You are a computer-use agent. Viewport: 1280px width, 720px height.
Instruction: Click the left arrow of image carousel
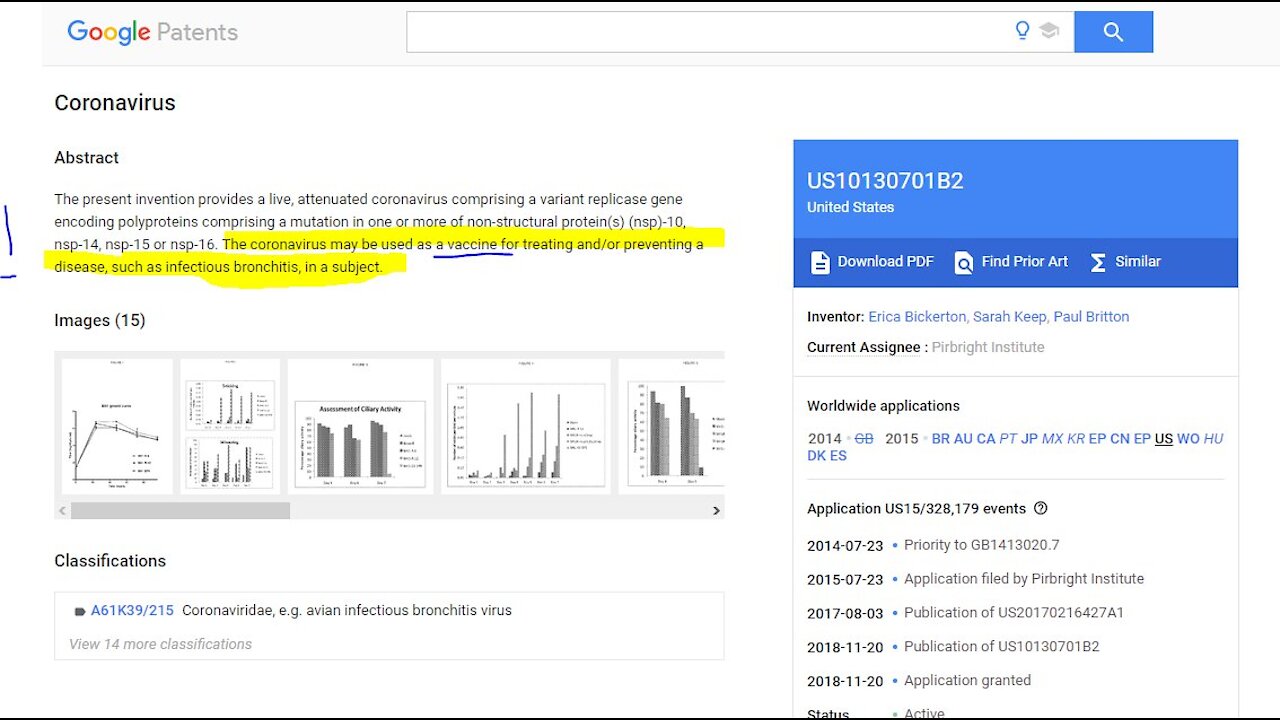click(62, 510)
